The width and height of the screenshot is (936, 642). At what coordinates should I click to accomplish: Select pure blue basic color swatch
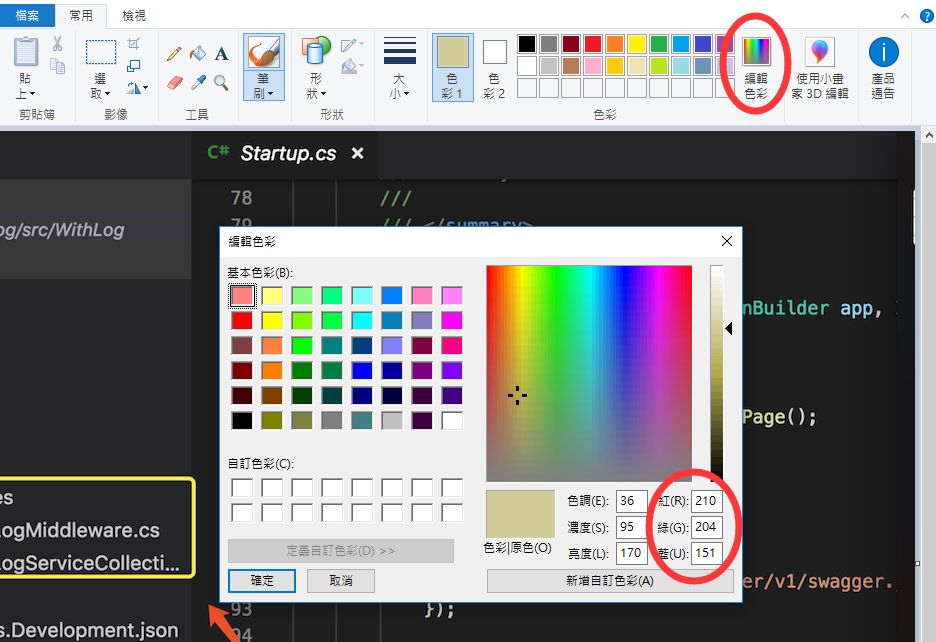[x=362, y=370]
